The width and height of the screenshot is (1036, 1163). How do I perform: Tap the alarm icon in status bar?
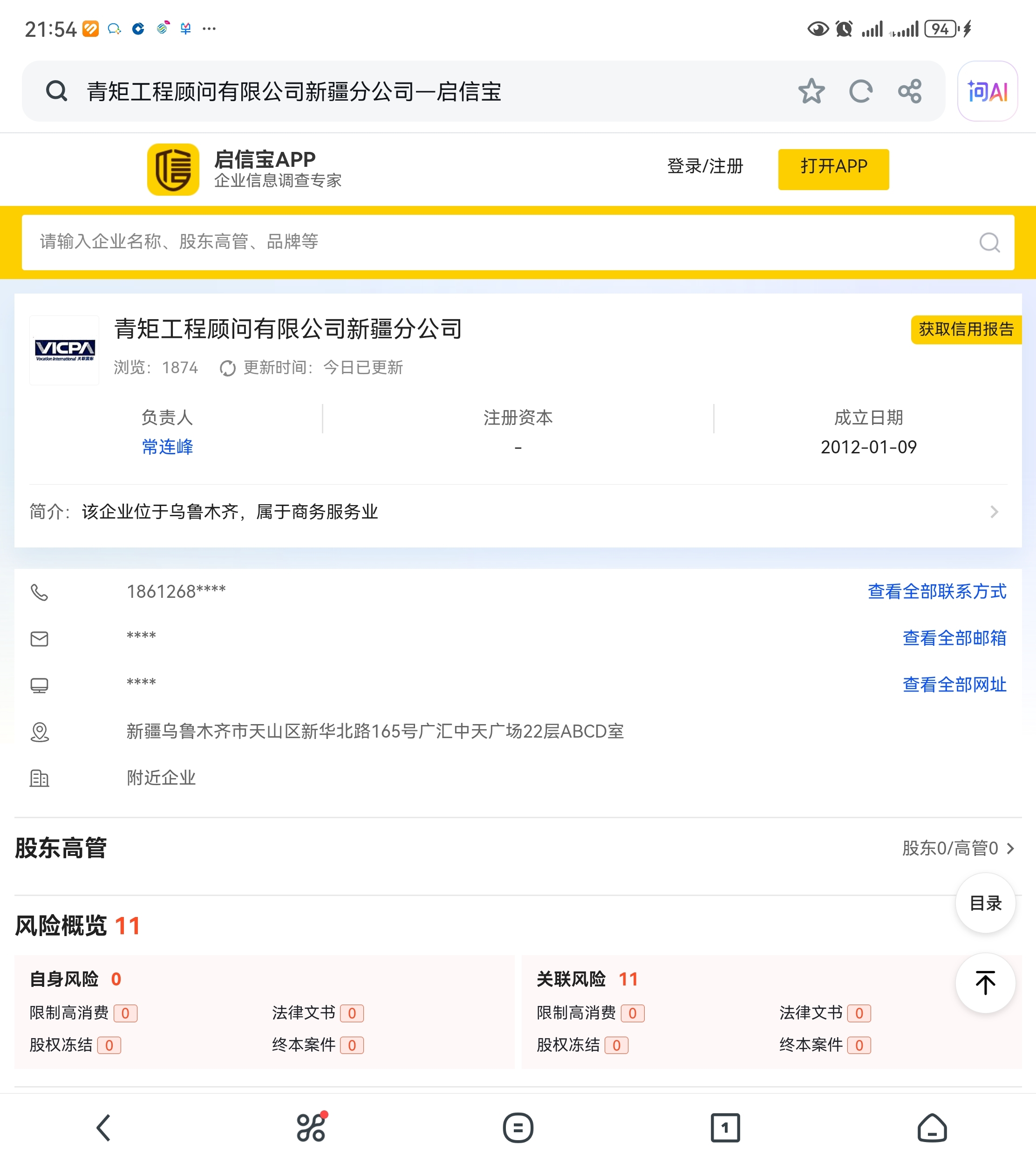[x=844, y=28]
